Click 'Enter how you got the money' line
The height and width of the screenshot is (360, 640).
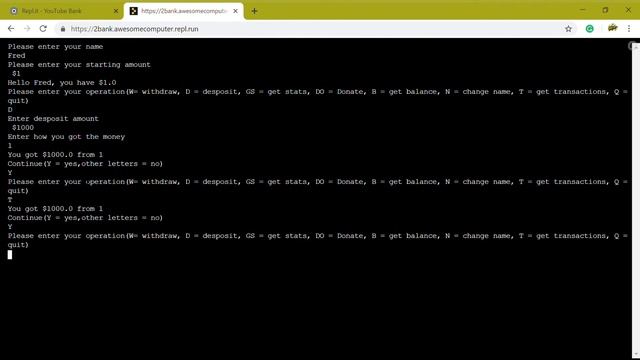pyautogui.click(x=66, y=136)
